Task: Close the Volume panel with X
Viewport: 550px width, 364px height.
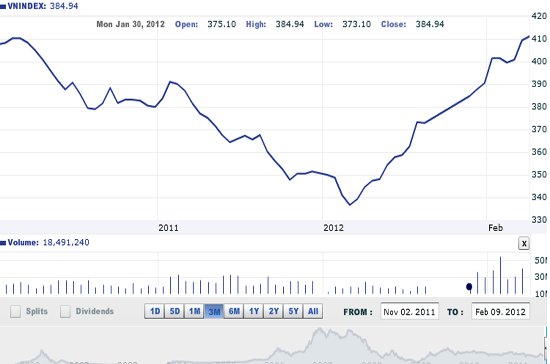Action: point(524,243)
